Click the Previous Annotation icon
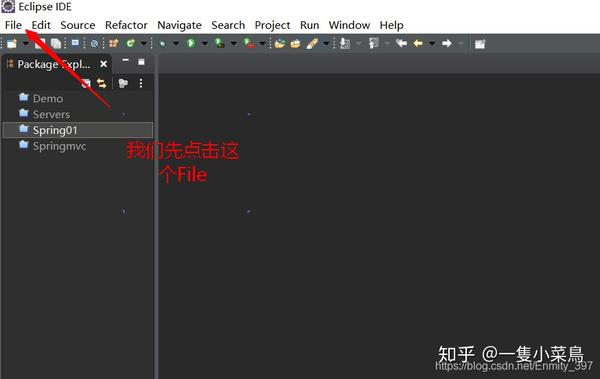This screenshot has height=379, width=600. (373, 43)
